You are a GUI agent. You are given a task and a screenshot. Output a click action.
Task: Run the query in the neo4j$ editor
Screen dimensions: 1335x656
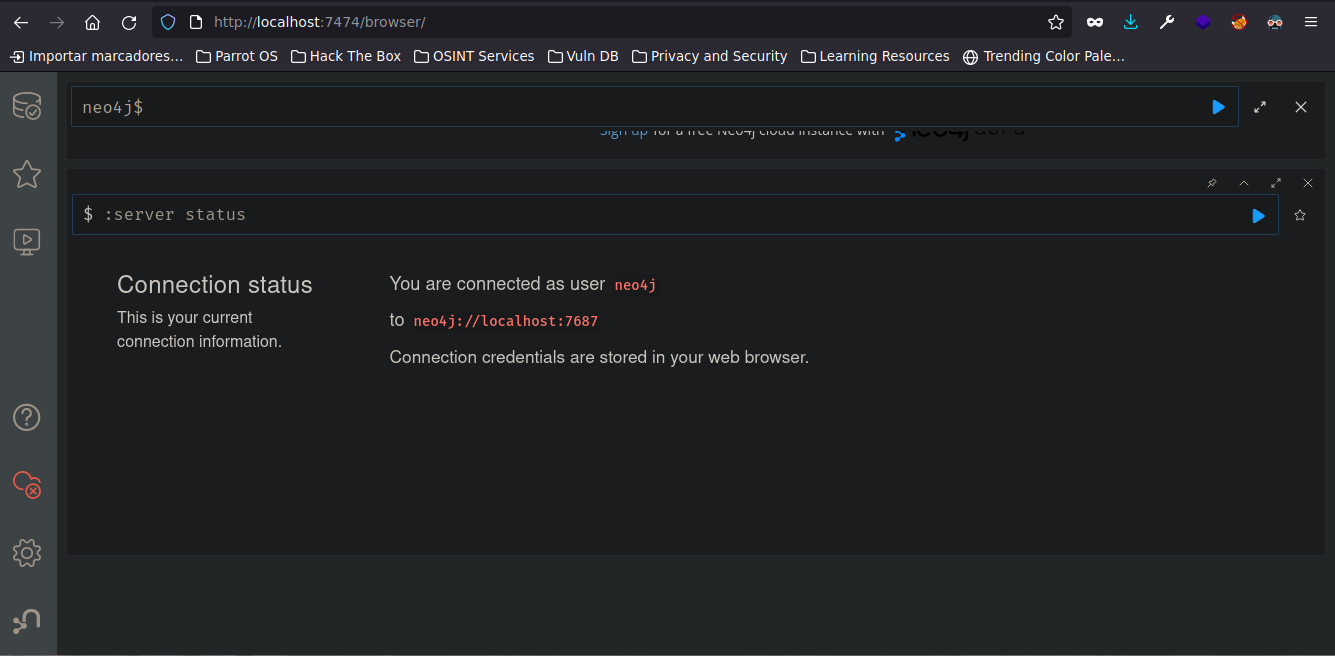(x=1218, y=107)
